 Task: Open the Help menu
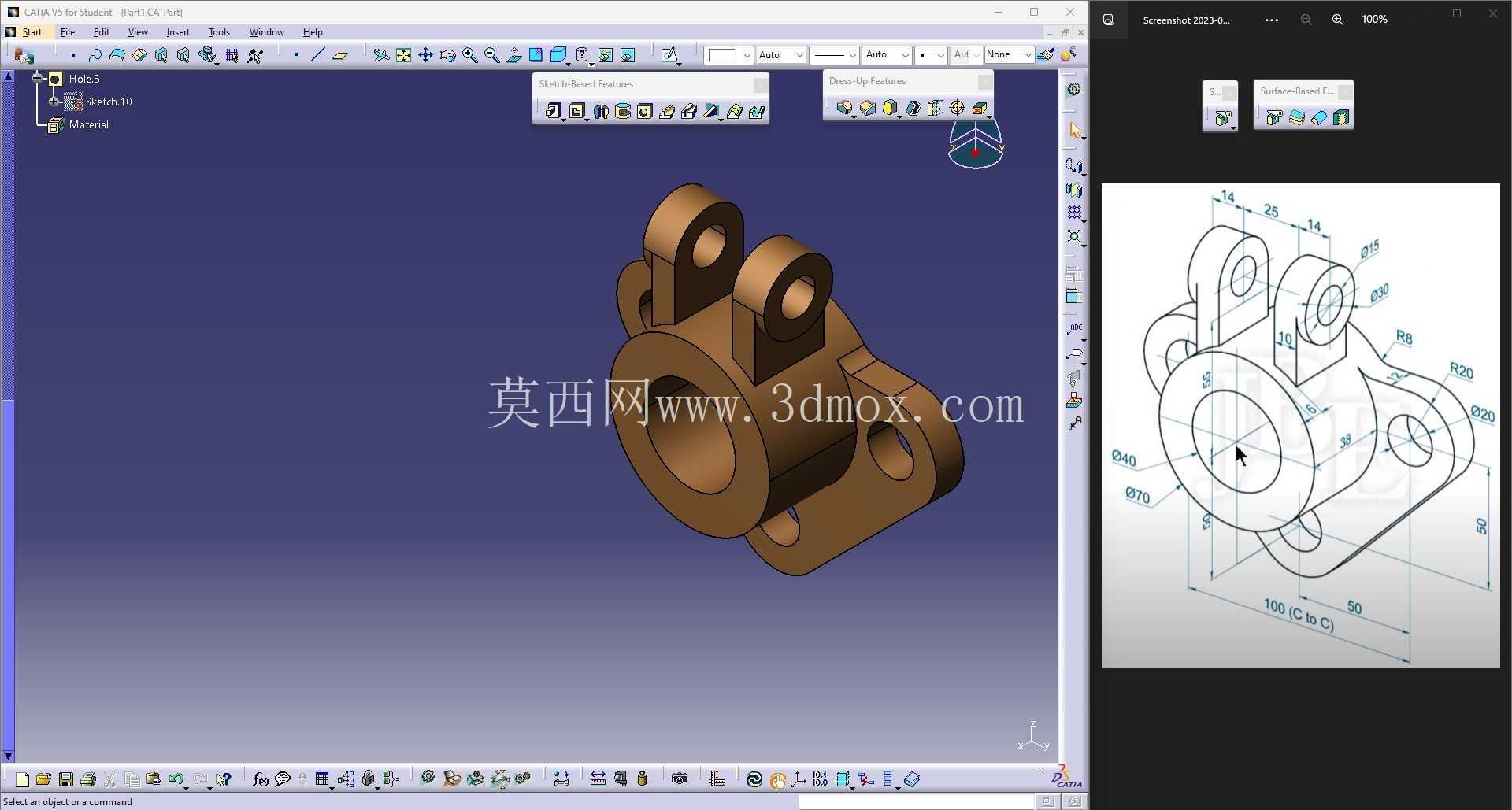pos(313,32)
